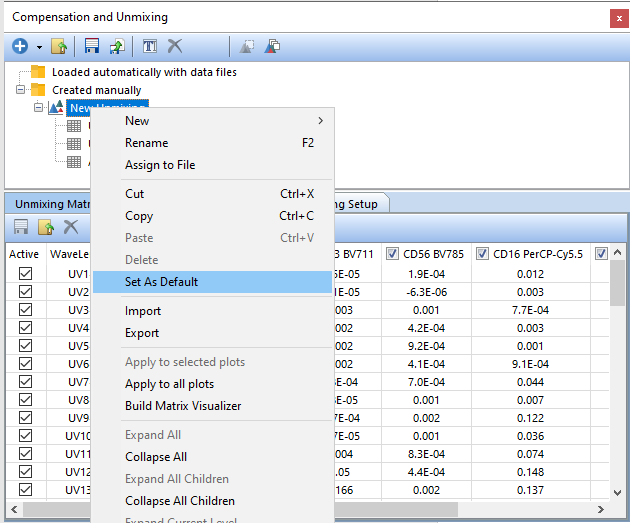
Task: Choose Export from context menu
Action: (x=212, y=333)
